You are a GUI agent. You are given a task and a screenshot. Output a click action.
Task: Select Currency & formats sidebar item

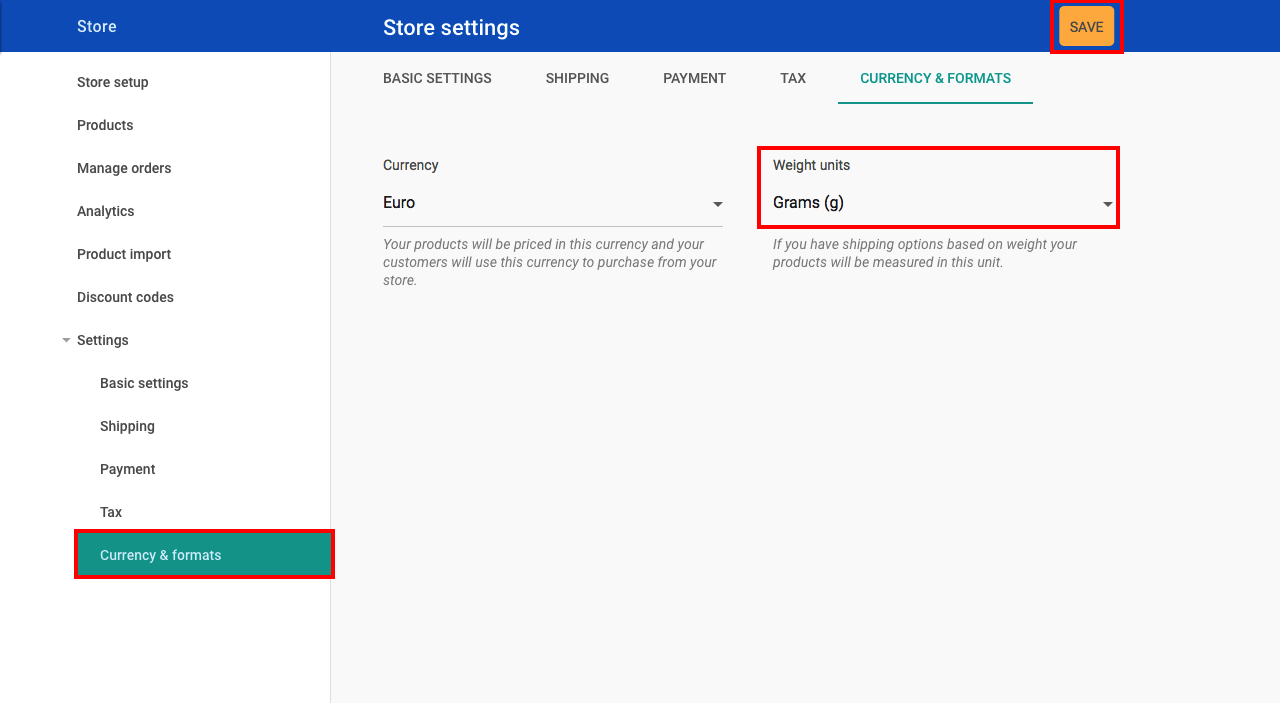[x=203, y=555]
